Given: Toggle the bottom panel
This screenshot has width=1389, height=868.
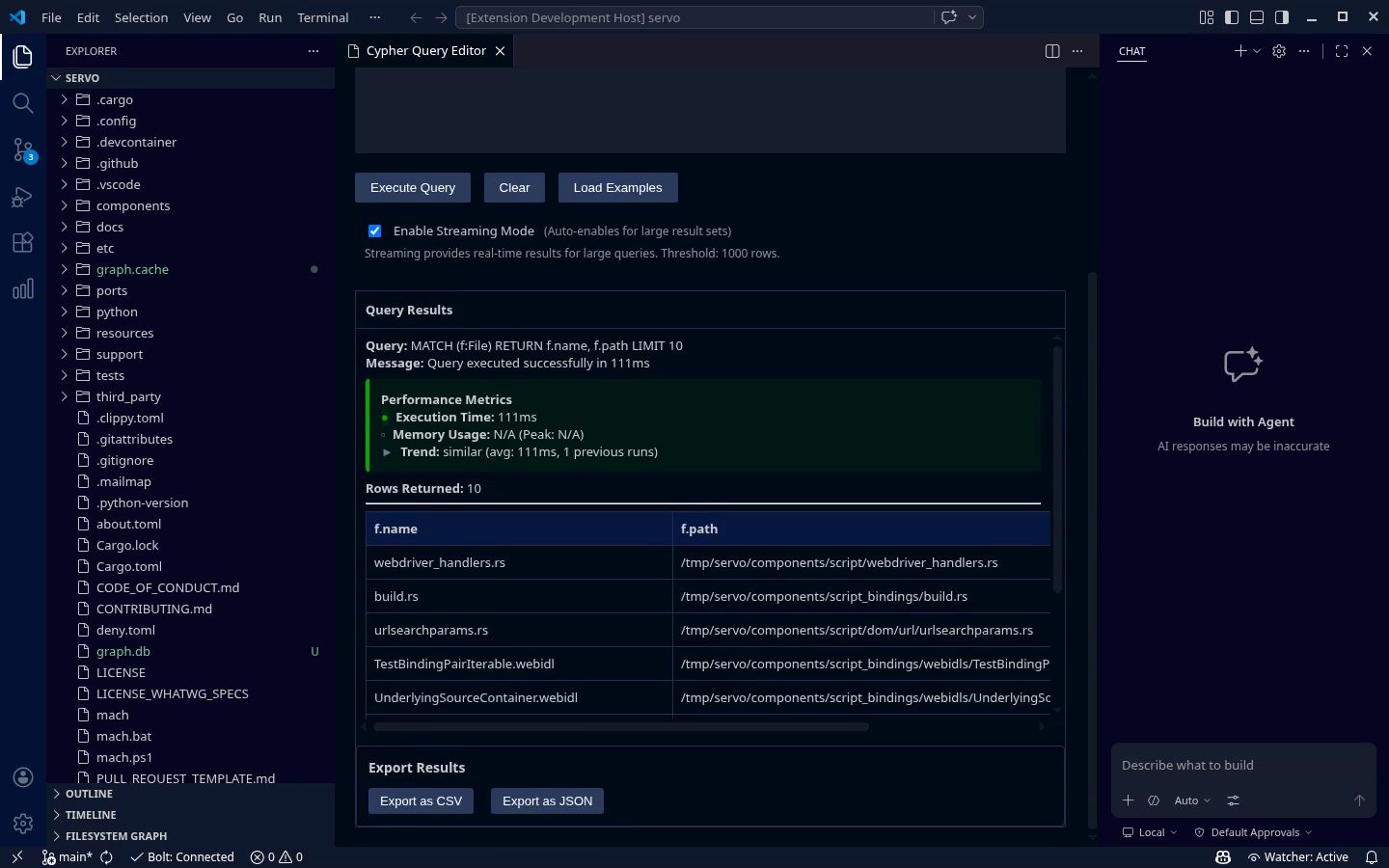Looking at the screenshot, I should pos(1257,17).
